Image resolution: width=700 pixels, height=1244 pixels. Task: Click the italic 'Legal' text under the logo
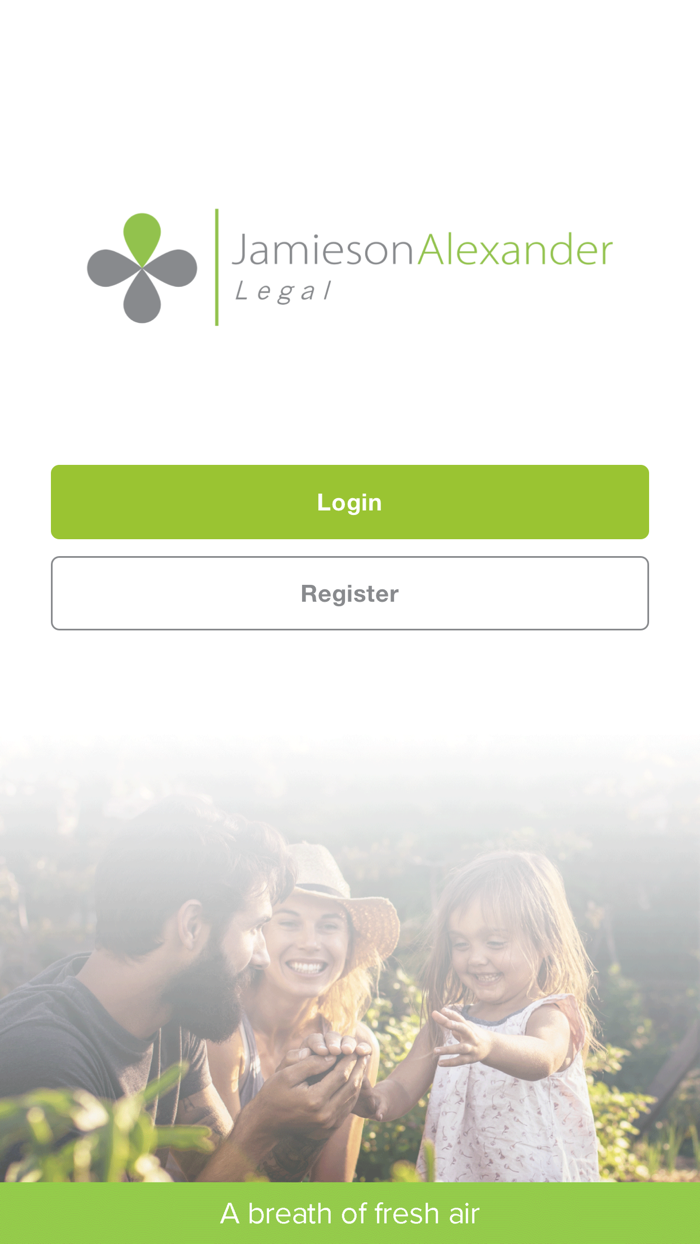282,291
